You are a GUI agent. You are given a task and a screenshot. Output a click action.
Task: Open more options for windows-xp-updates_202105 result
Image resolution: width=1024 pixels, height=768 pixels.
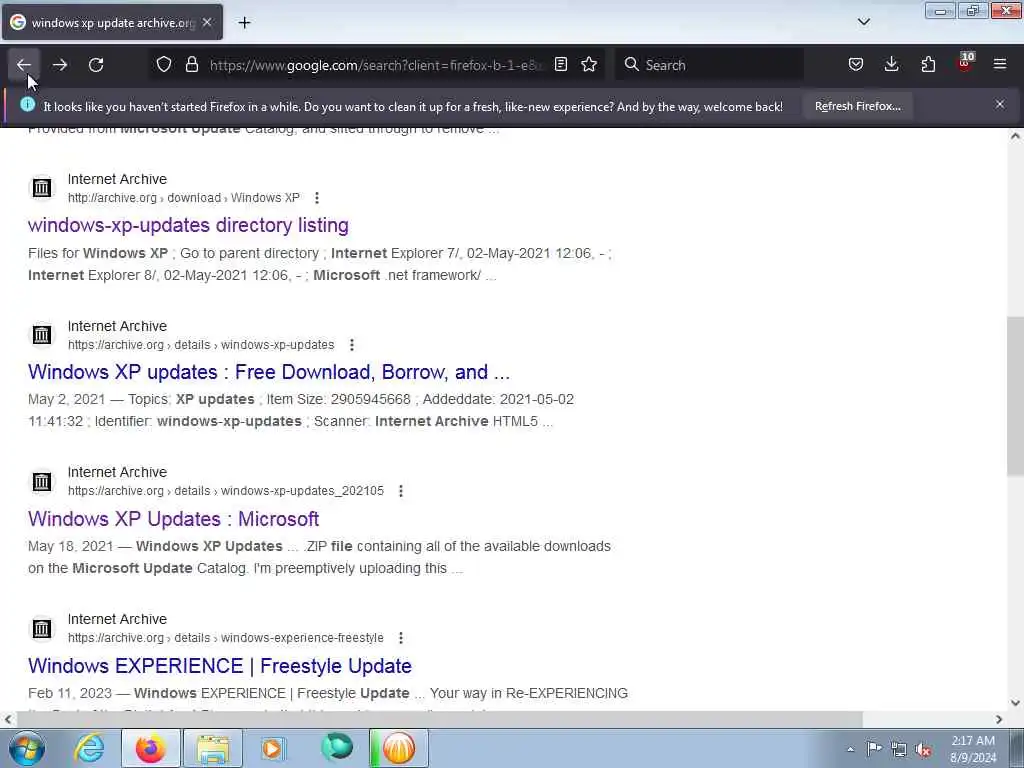coord(401,491)
